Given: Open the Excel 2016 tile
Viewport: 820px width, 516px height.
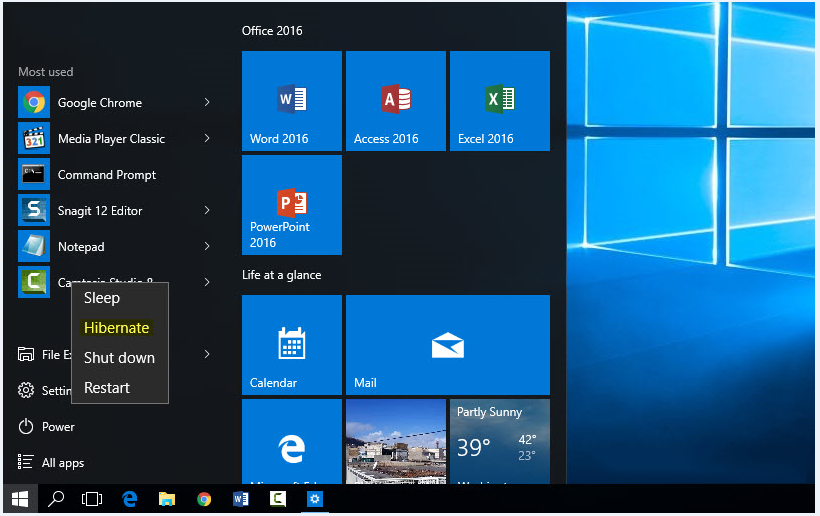Looking at the screenshot, I should pyautogui.click(x=500, y=101).
